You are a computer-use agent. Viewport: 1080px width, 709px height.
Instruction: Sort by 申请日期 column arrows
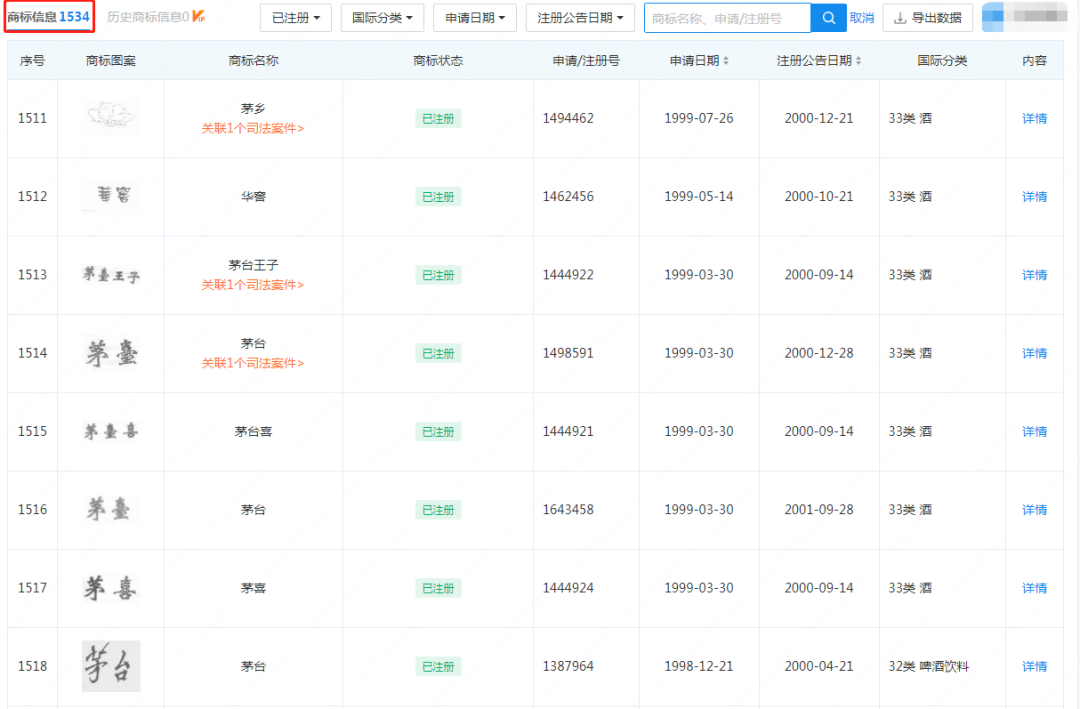coord(726,61)
